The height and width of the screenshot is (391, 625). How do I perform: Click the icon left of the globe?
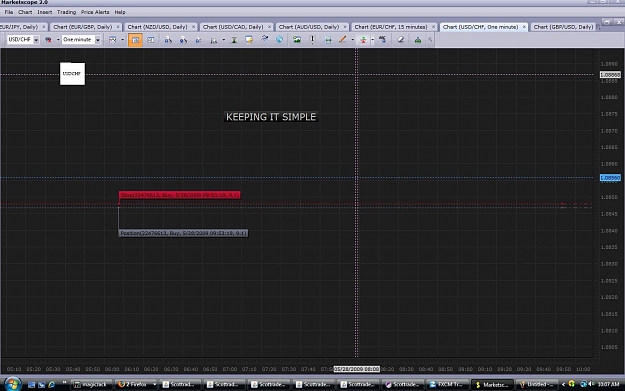264,39
